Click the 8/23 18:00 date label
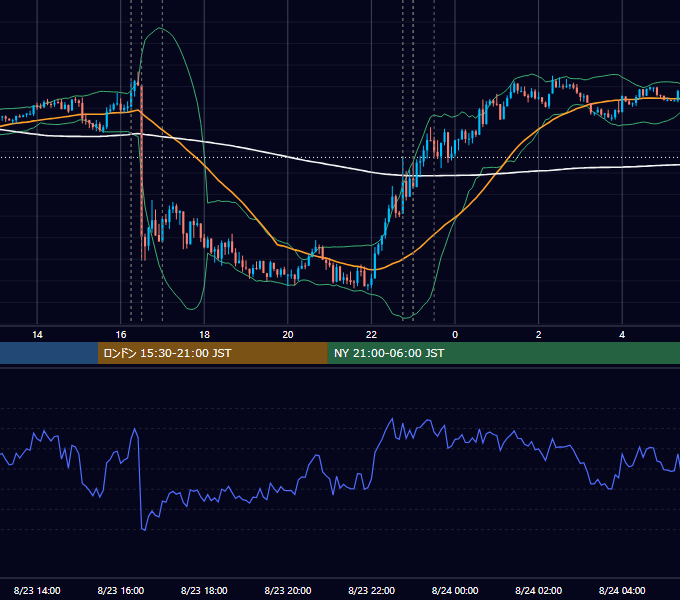The image size is (680, 600). (204, 590)
